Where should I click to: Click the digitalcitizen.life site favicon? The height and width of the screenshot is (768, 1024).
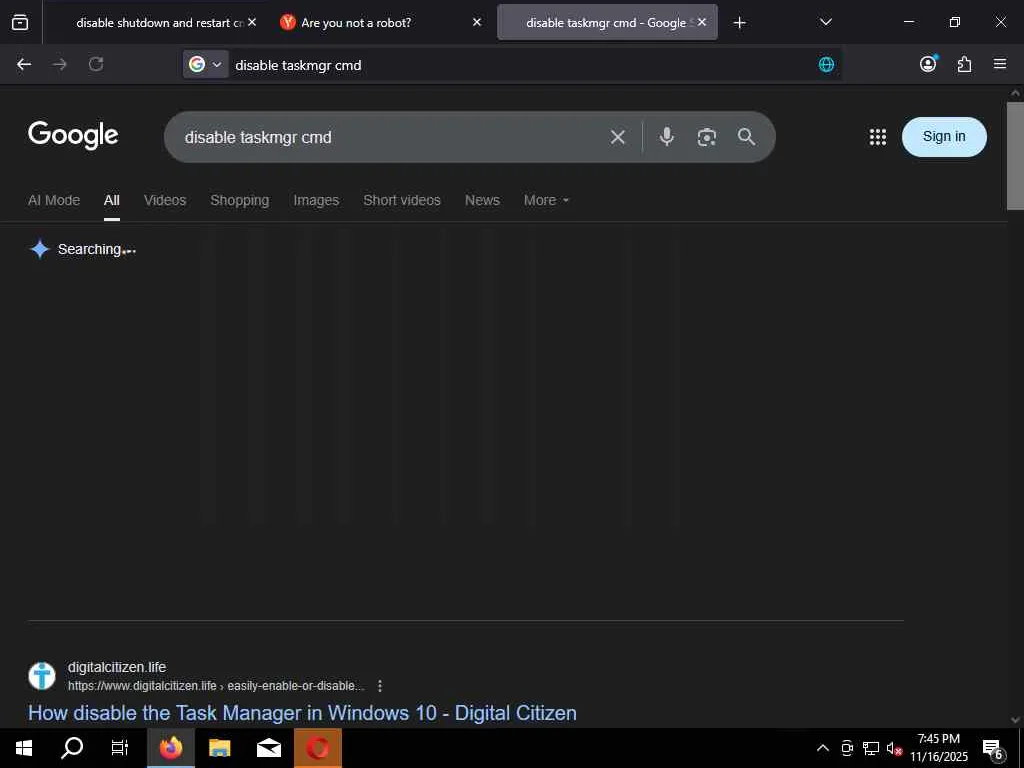point(42,676)
